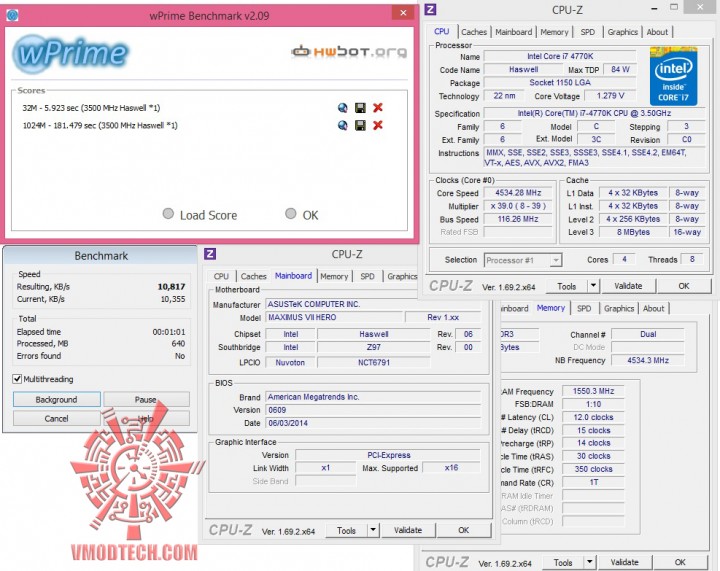Click the Core Voltage 1.279 V value
The height and width of the screenshot is (571, 720).
(610, 95)
